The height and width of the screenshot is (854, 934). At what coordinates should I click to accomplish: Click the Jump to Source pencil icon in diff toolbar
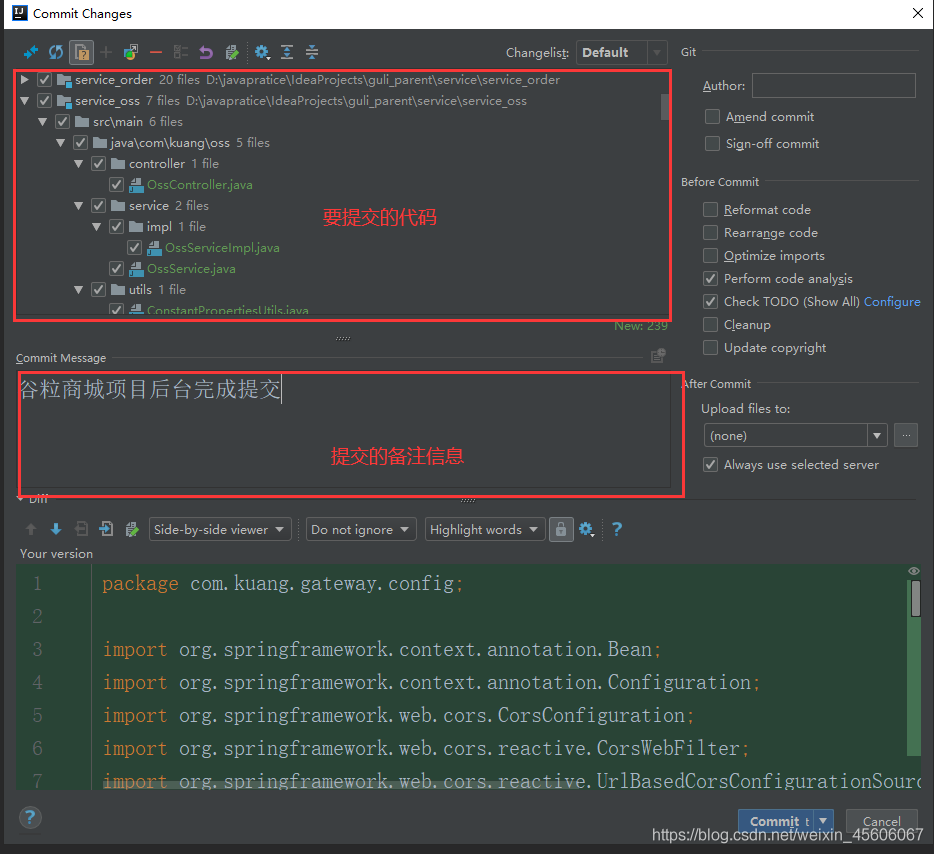[132, 529]
